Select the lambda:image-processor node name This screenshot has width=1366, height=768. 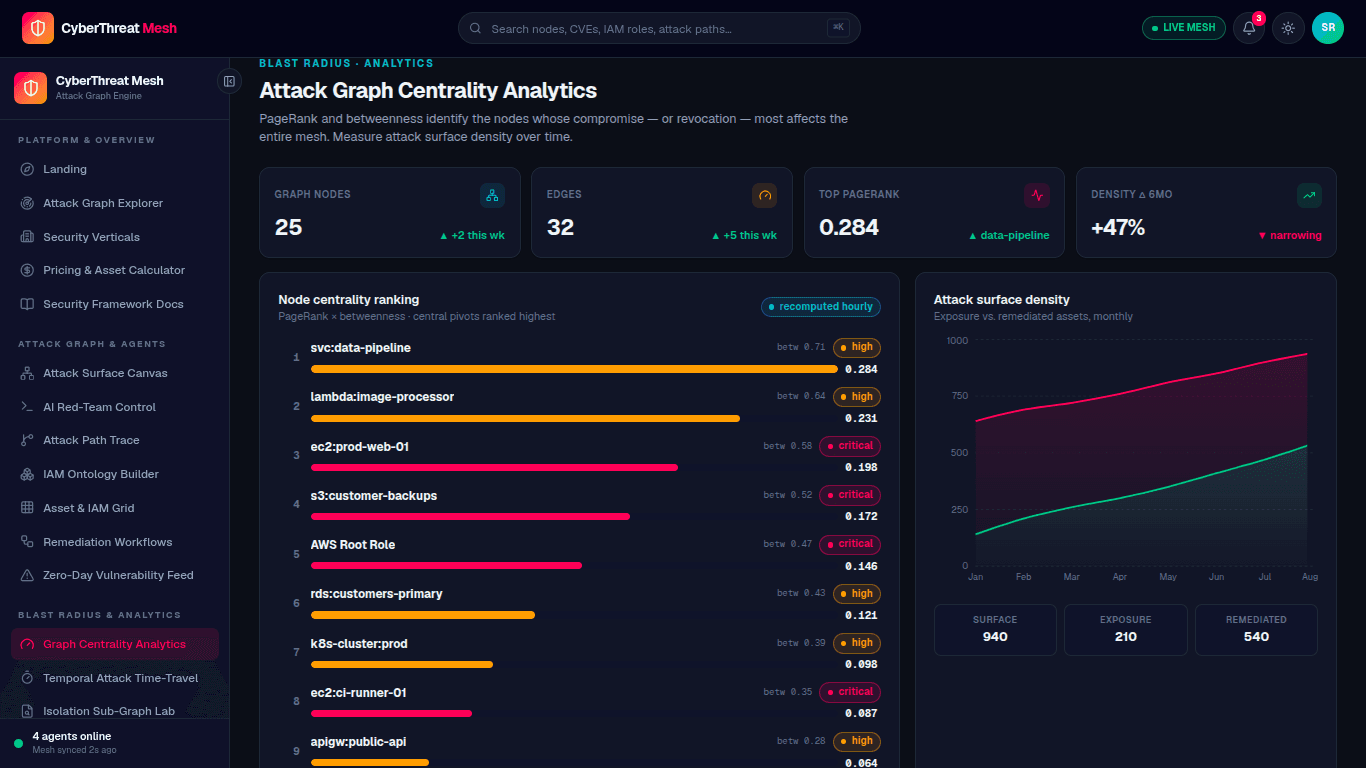click(382, 397)
